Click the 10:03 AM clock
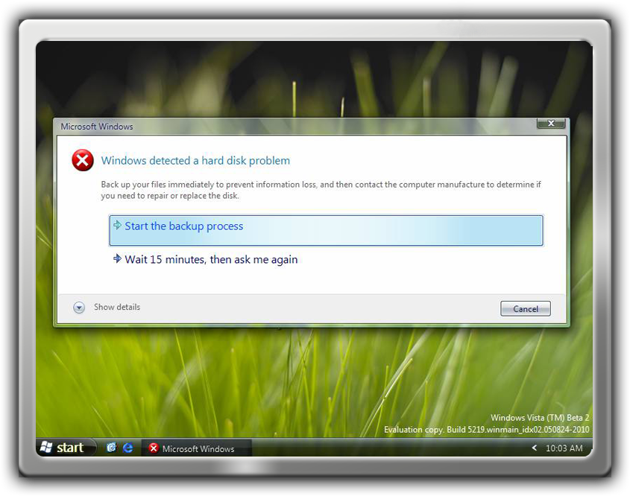 [x=564, y=448]
